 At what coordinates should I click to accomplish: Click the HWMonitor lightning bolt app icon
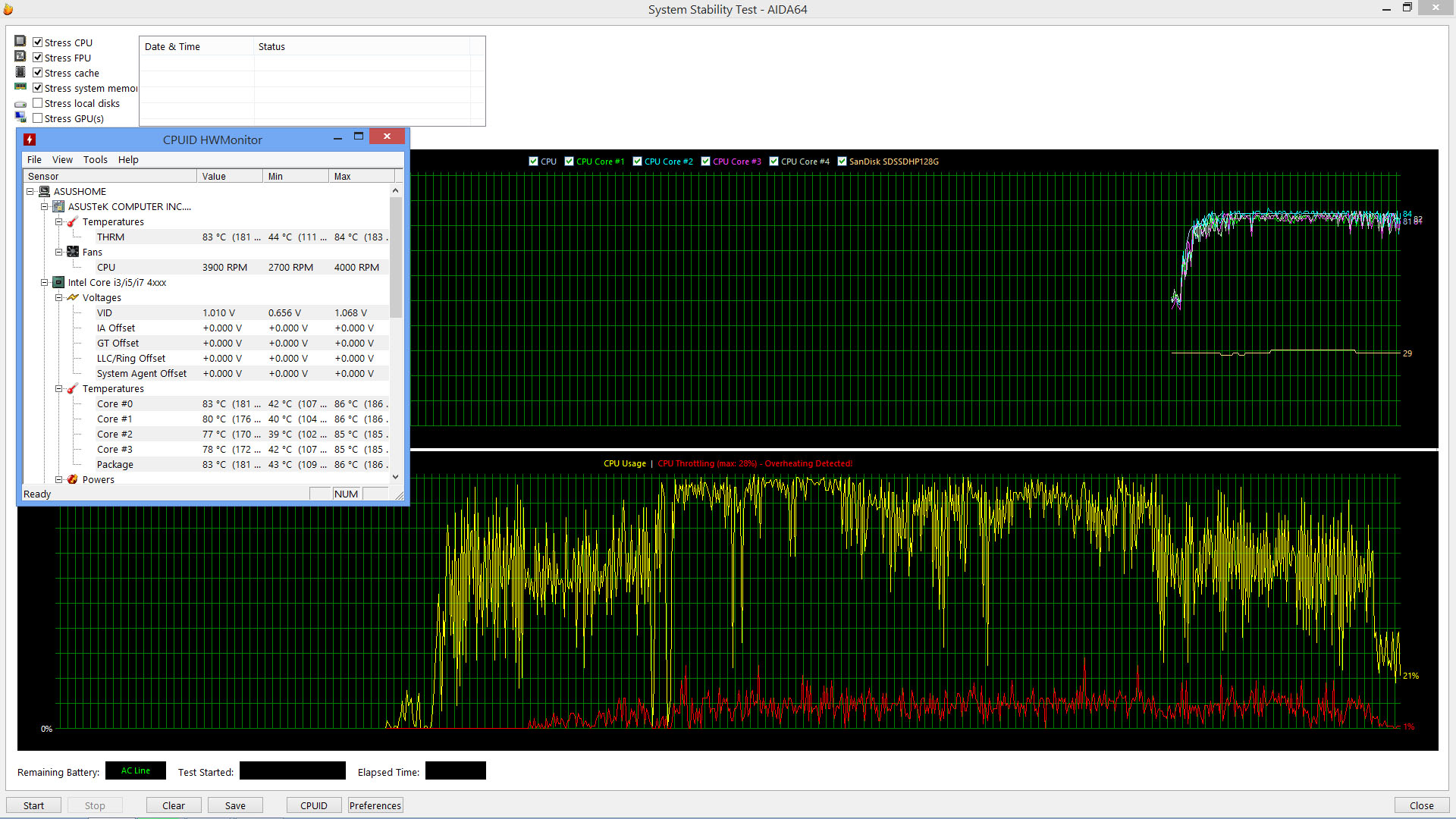click(x=30, y=140)
